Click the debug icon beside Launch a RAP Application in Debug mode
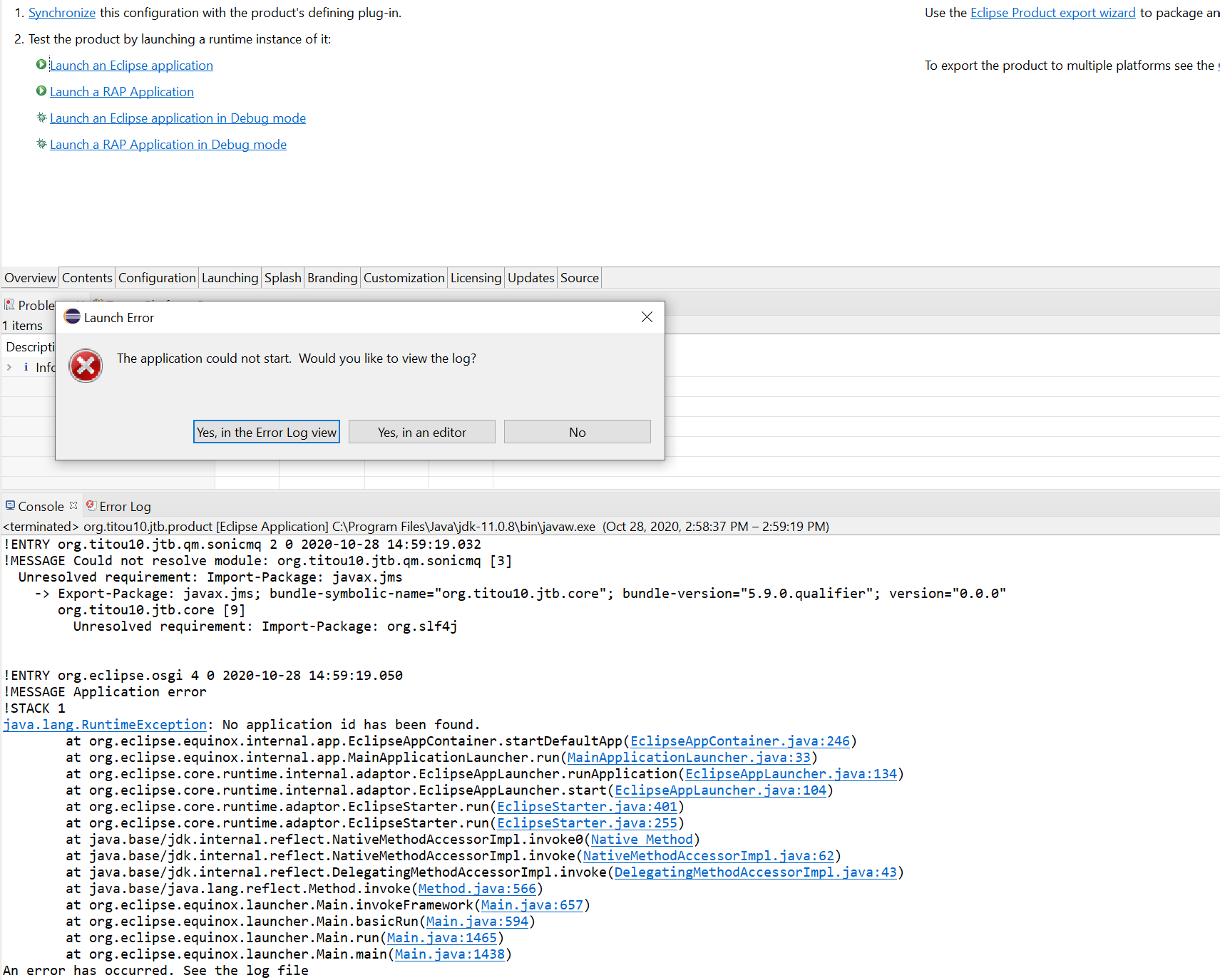1220x980 pixels. (x=41, y=144)
